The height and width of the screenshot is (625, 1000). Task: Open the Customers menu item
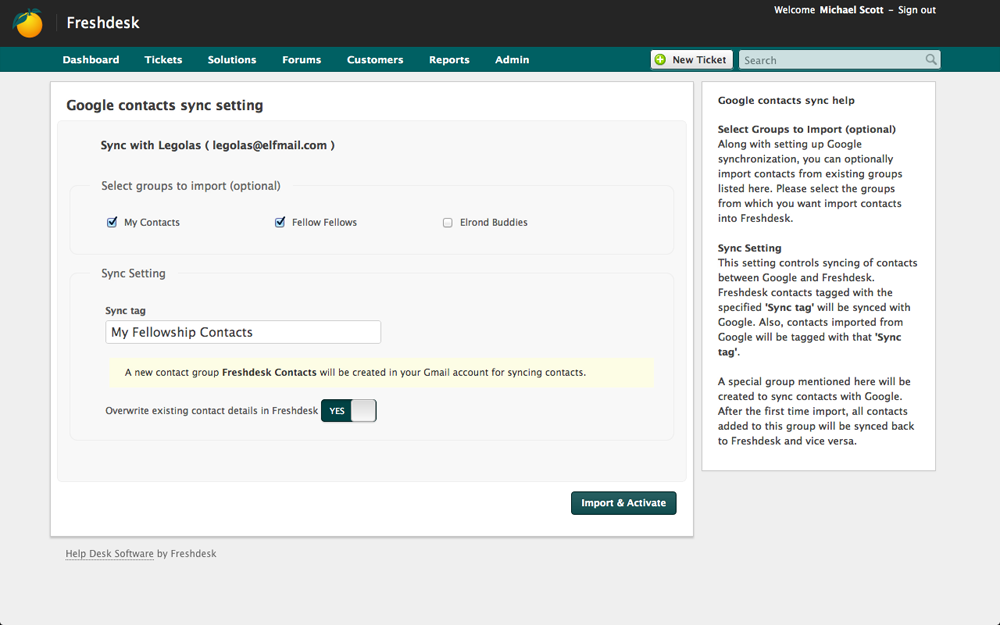point(375,59)
